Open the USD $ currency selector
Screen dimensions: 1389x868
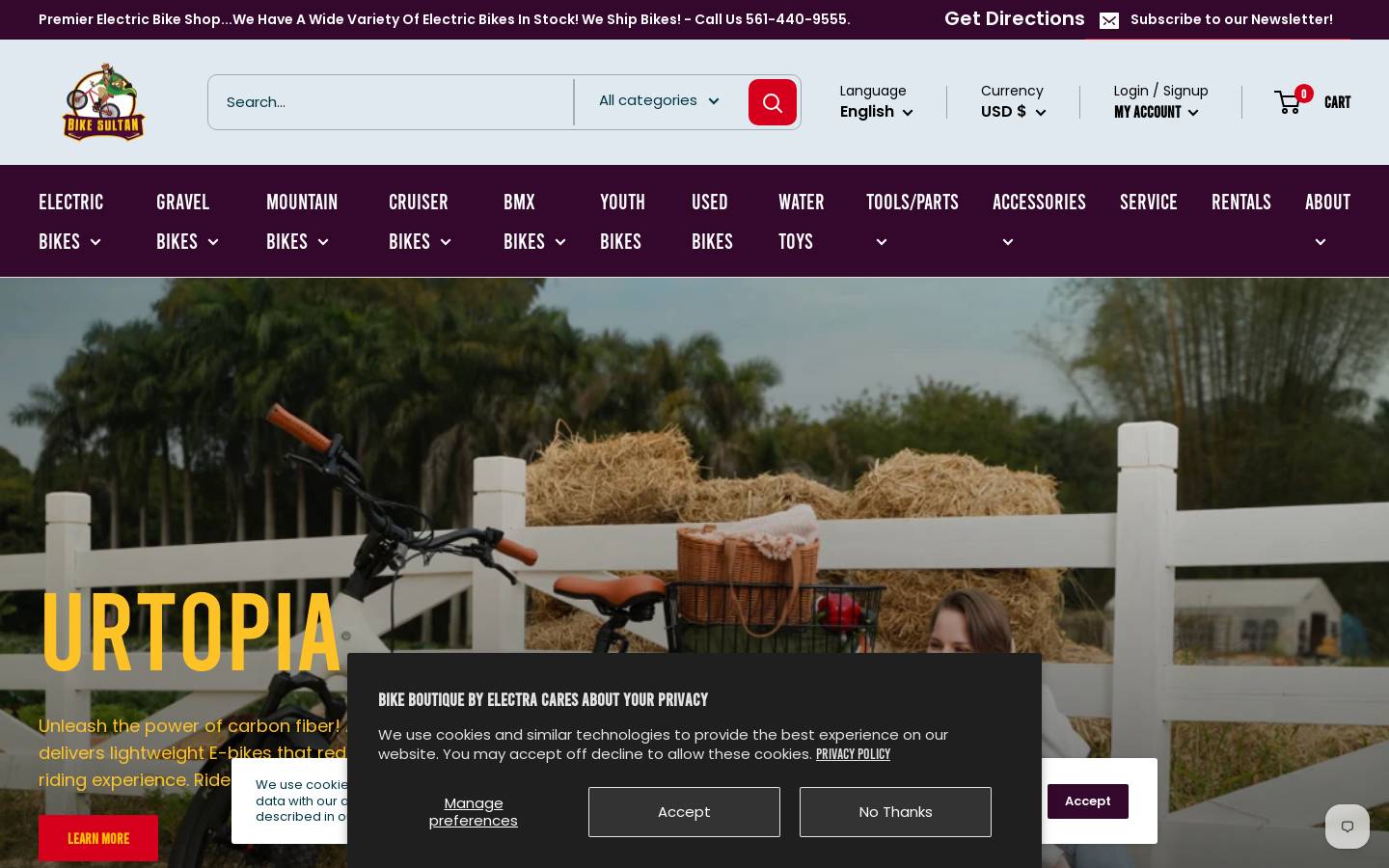(x=1013, y=112)
